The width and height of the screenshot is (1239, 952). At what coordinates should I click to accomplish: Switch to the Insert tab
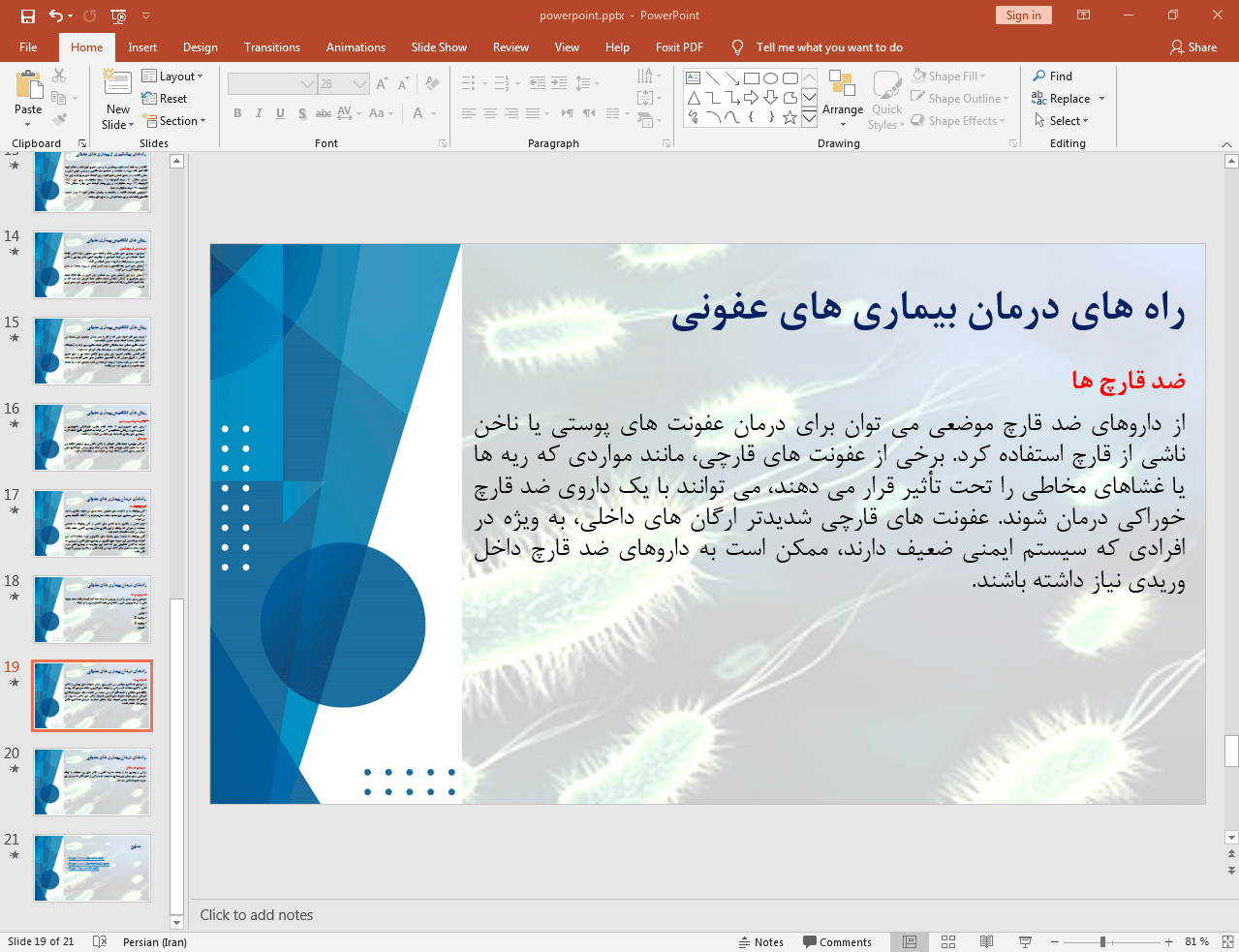[142, 47]
